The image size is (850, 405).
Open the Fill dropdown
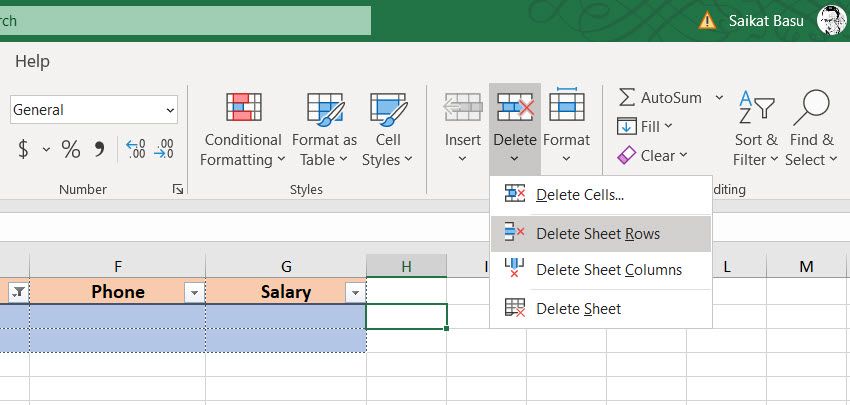[645, 127]
